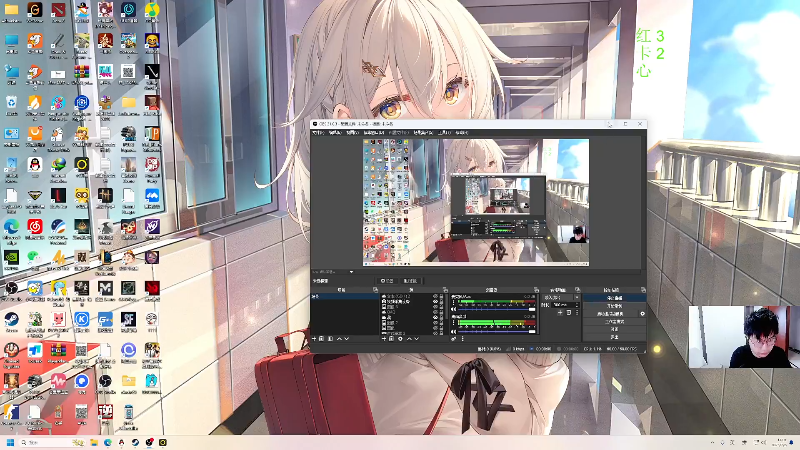
Task: Open the OBS View menu
Action: tap(353, 133)
